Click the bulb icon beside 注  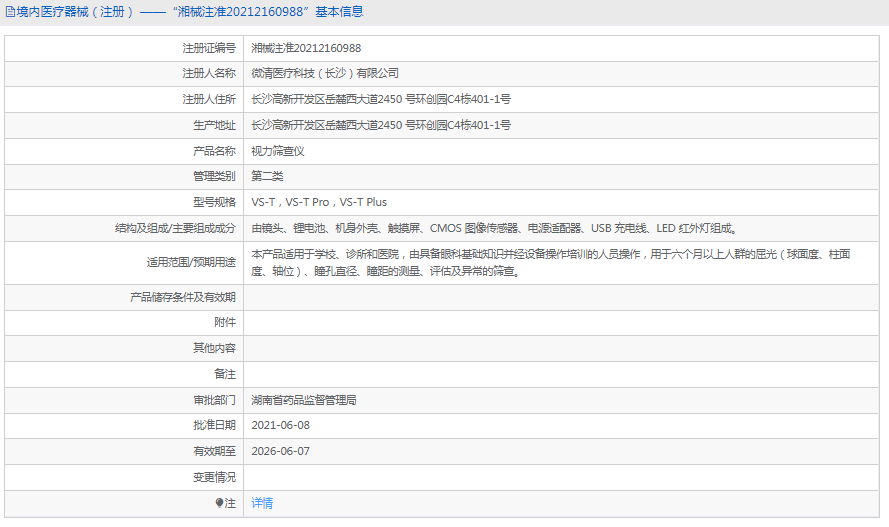point(219,503)
